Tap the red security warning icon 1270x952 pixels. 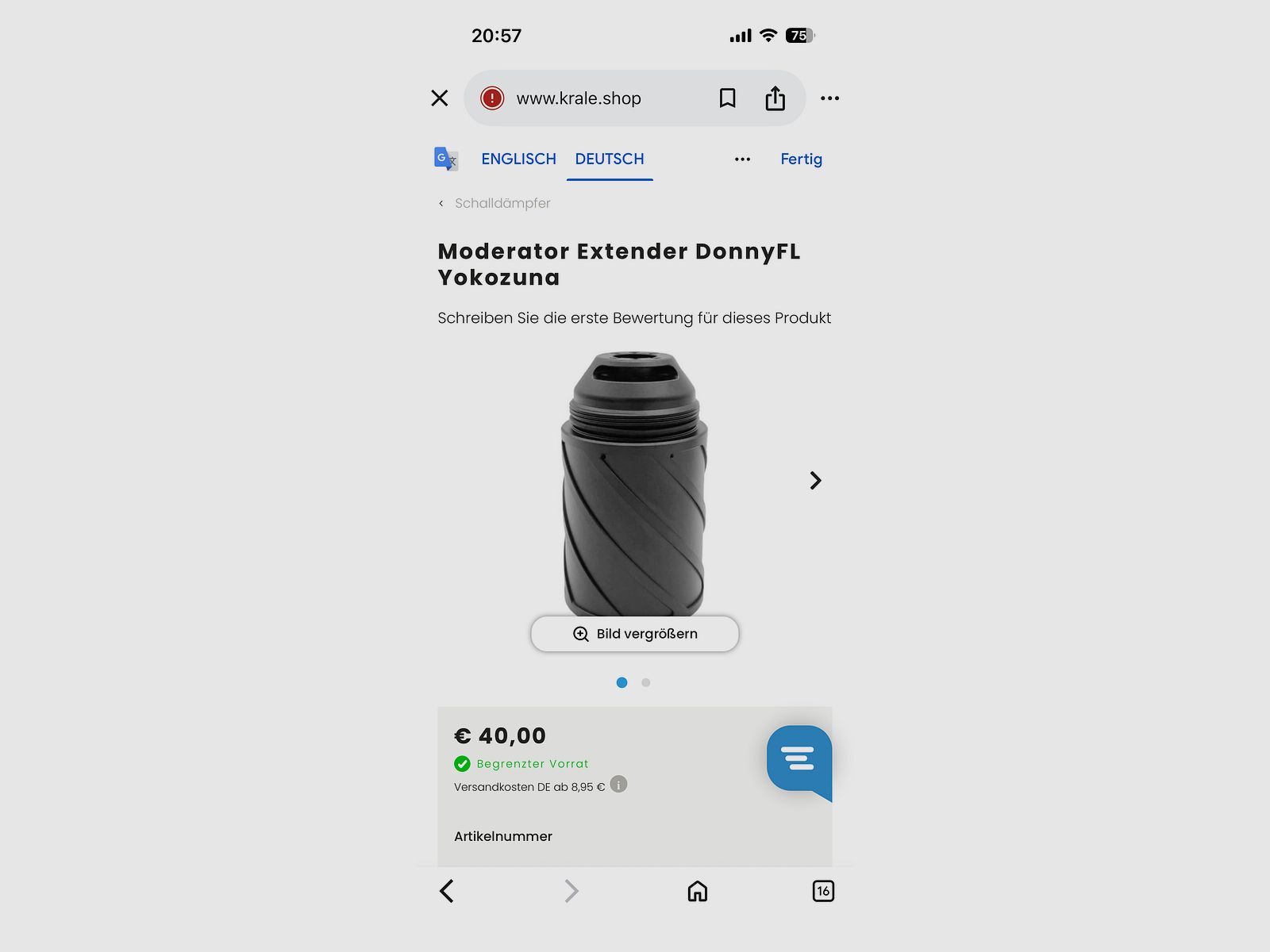click(x=492, y=98)
